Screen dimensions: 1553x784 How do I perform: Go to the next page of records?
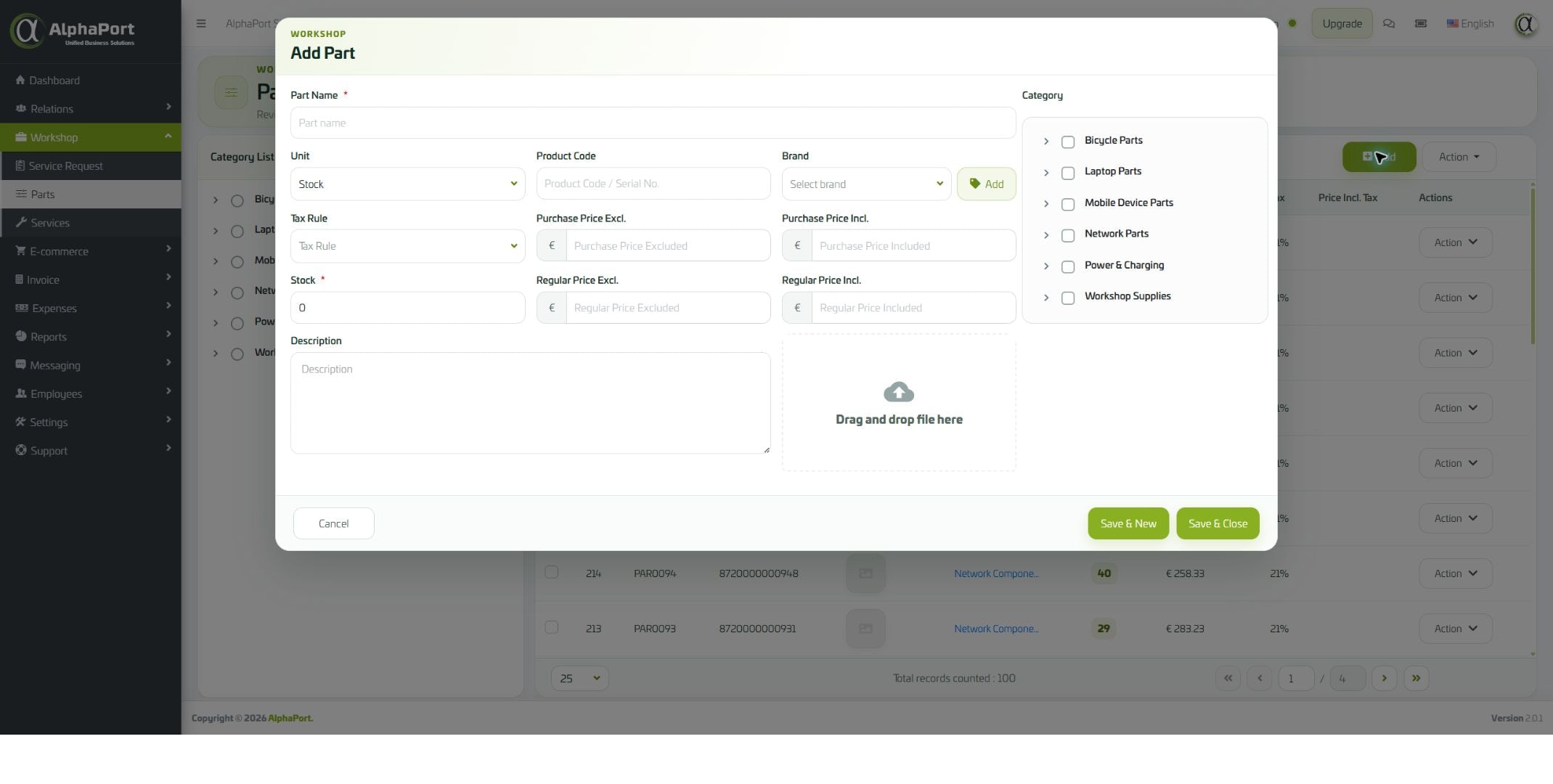point(1384,678)
